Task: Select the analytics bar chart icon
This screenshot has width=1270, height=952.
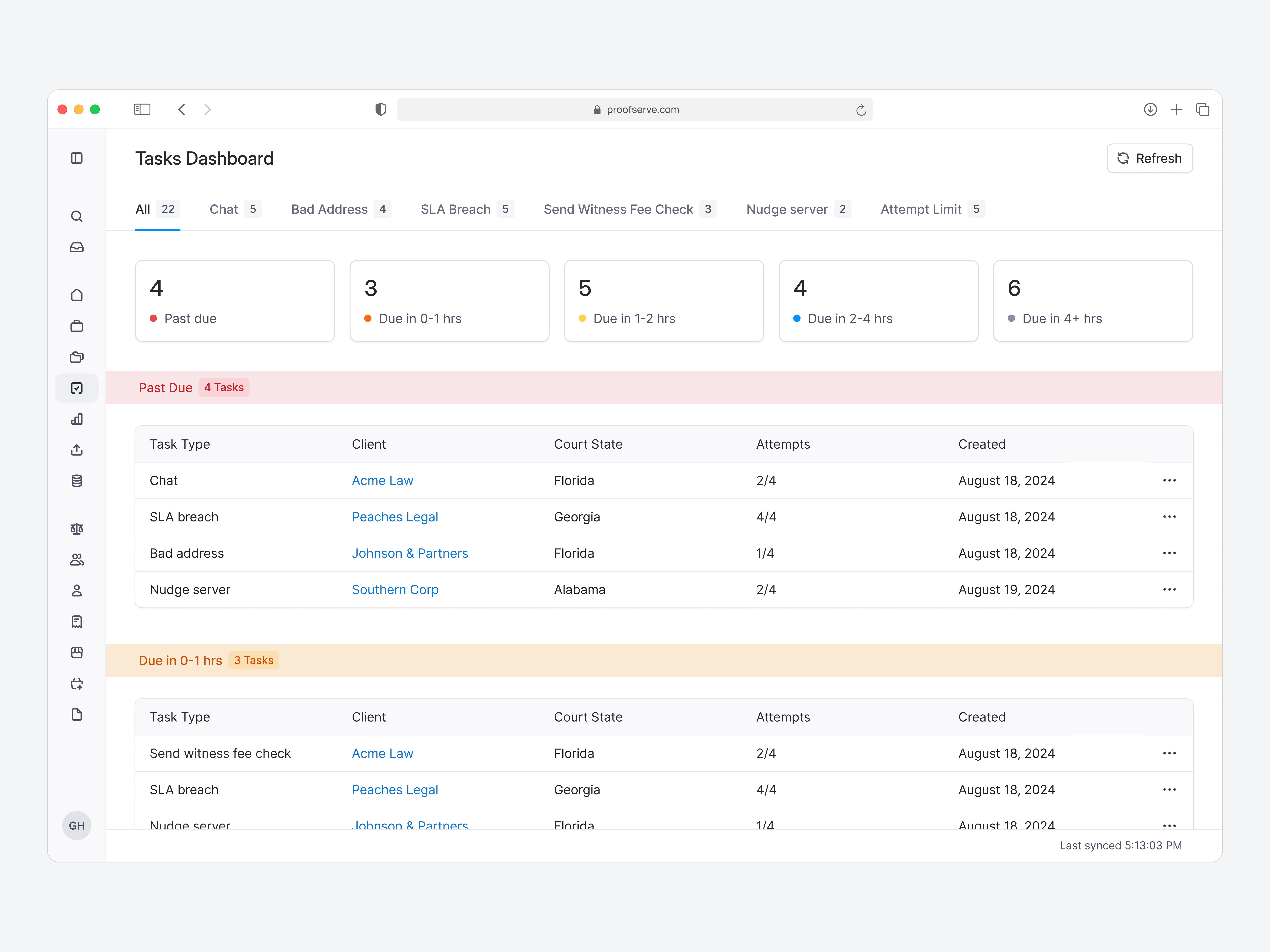Action: [x=77, y=419]
